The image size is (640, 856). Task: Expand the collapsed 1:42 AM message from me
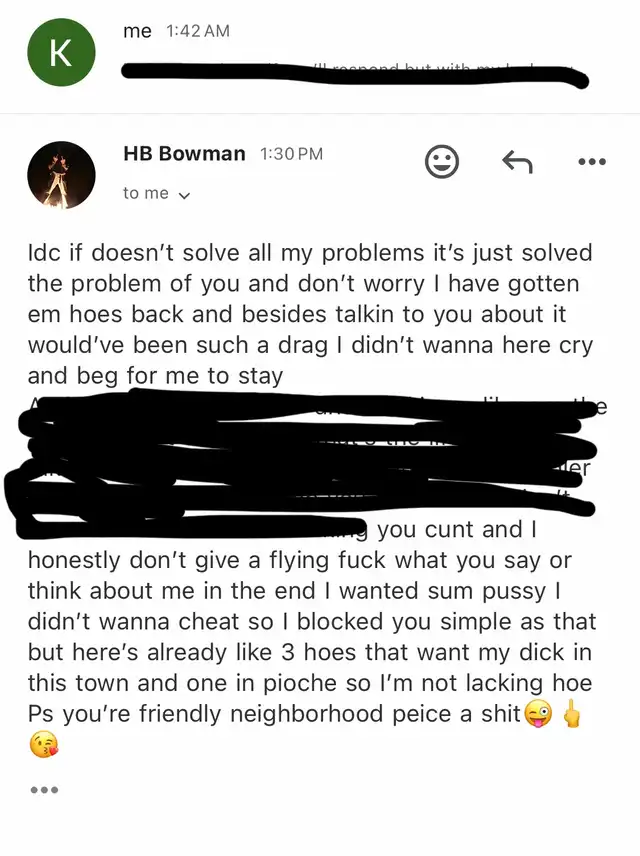pos(320,57)
